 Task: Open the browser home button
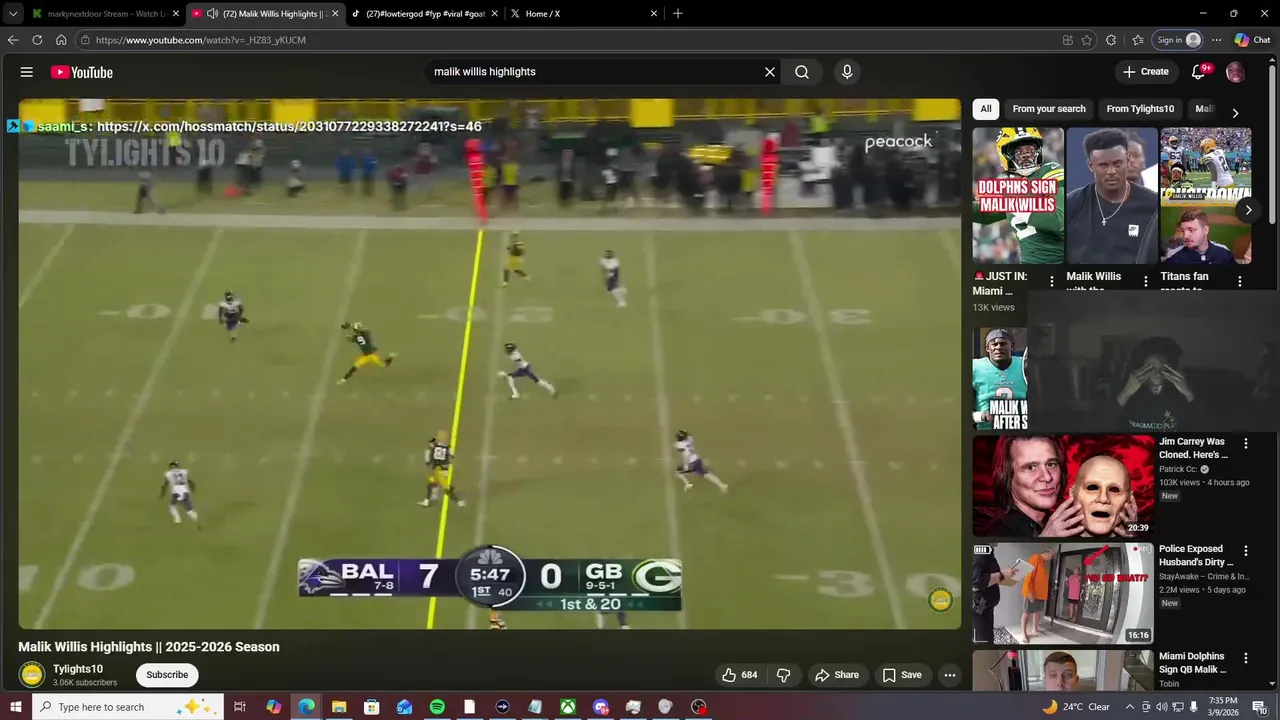61,40
